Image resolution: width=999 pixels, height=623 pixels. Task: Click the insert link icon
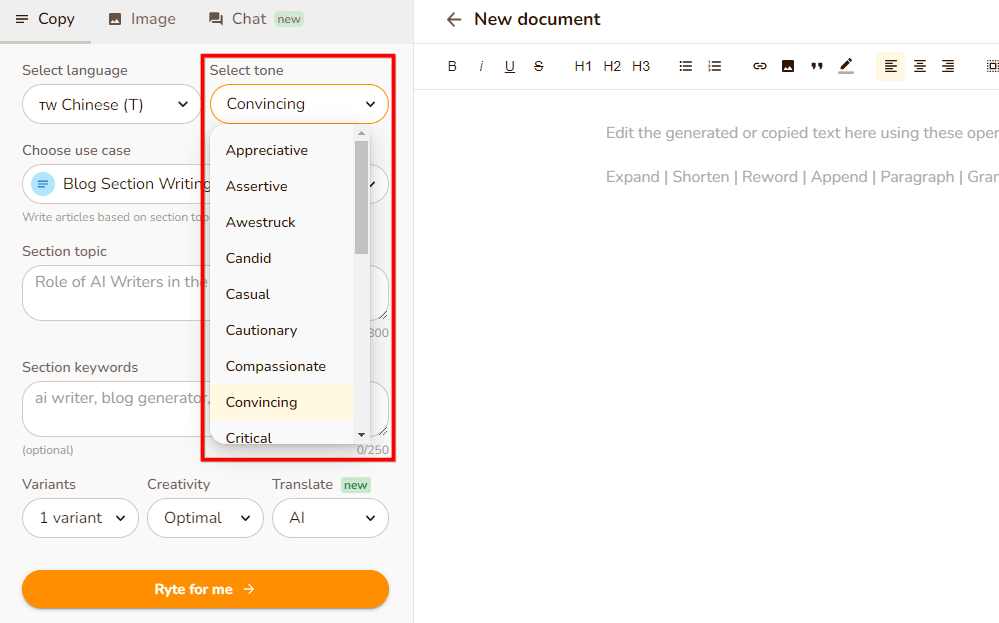760,66
